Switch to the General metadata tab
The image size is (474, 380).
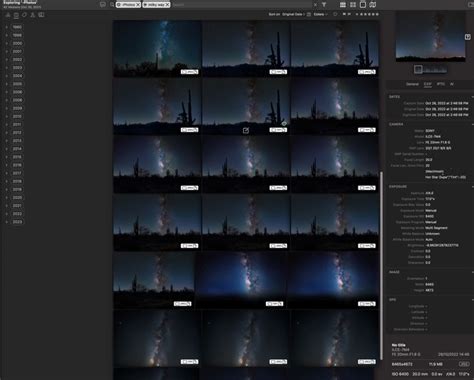[412, 84]
